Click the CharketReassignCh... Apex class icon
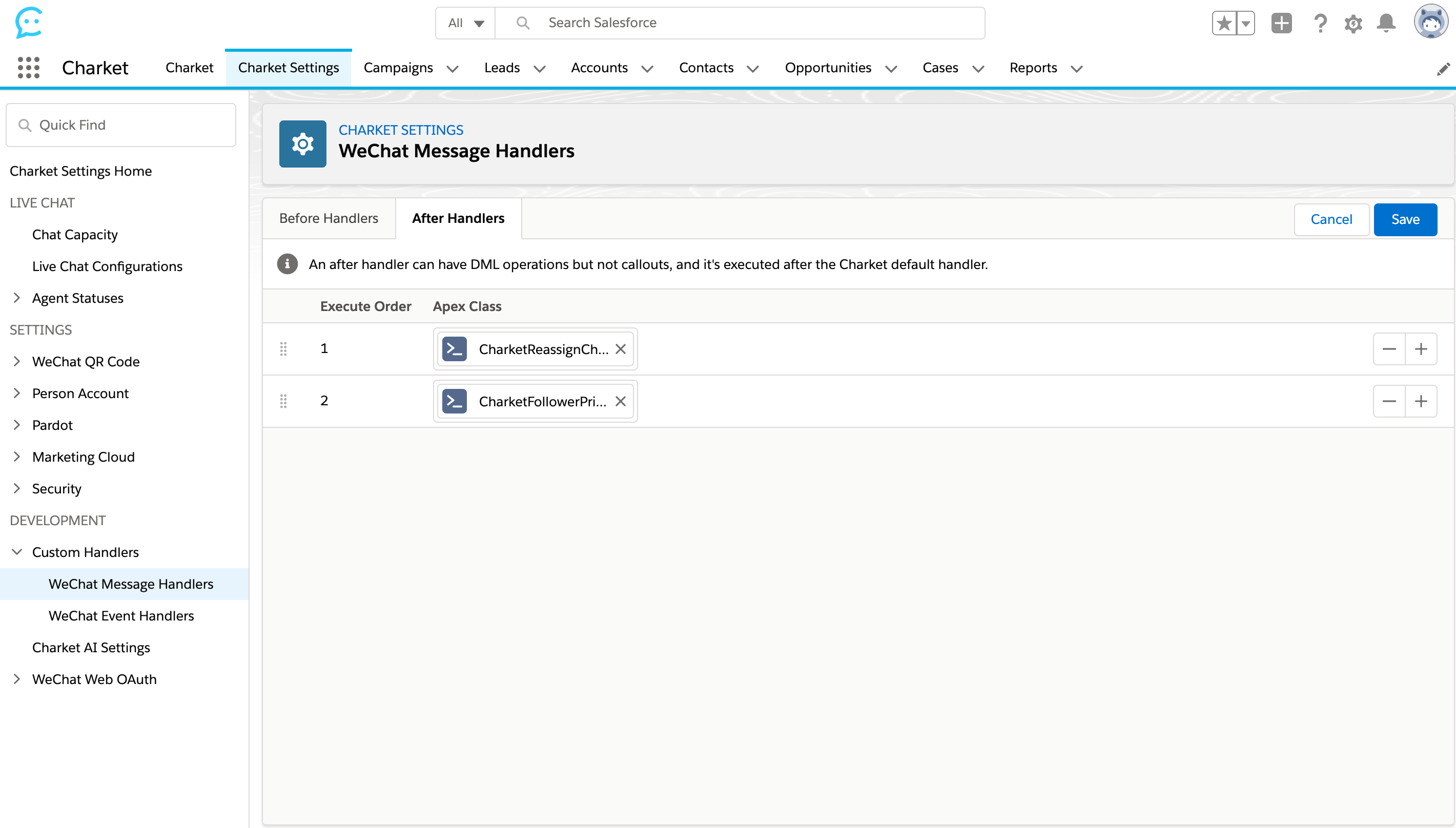The height and width of the screenshot is (828, 1456). point(455,348)
